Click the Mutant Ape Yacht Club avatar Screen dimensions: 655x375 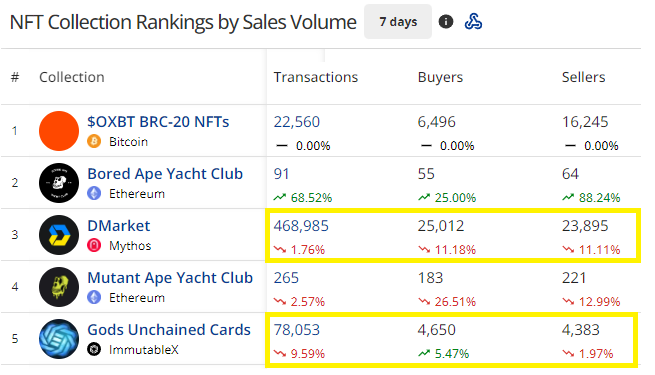pyautogui.click(x=59, y=287)
